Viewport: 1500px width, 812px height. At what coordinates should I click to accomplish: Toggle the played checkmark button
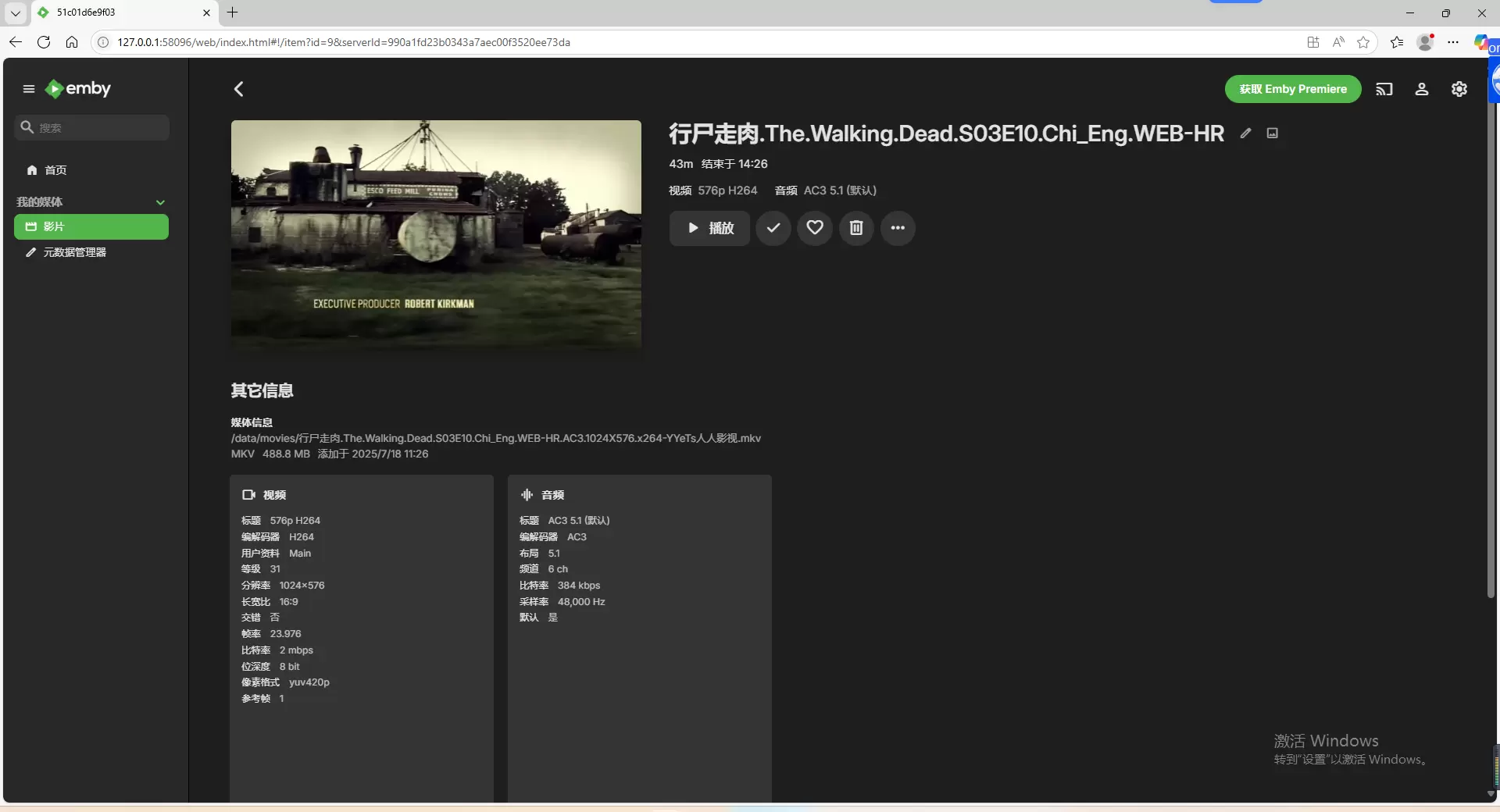(x=773, y=228)
